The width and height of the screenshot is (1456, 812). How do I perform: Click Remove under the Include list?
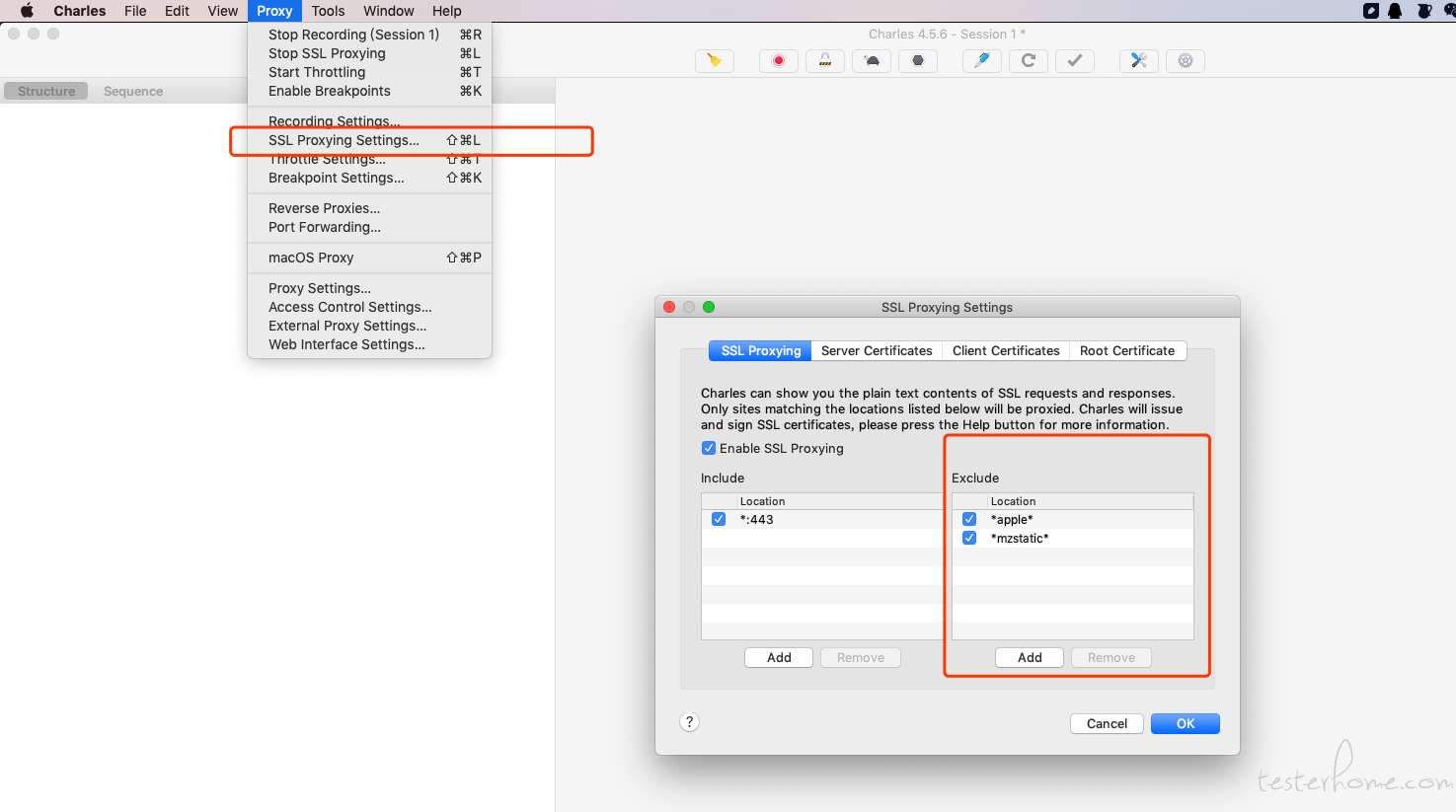(x=861, y=657)
